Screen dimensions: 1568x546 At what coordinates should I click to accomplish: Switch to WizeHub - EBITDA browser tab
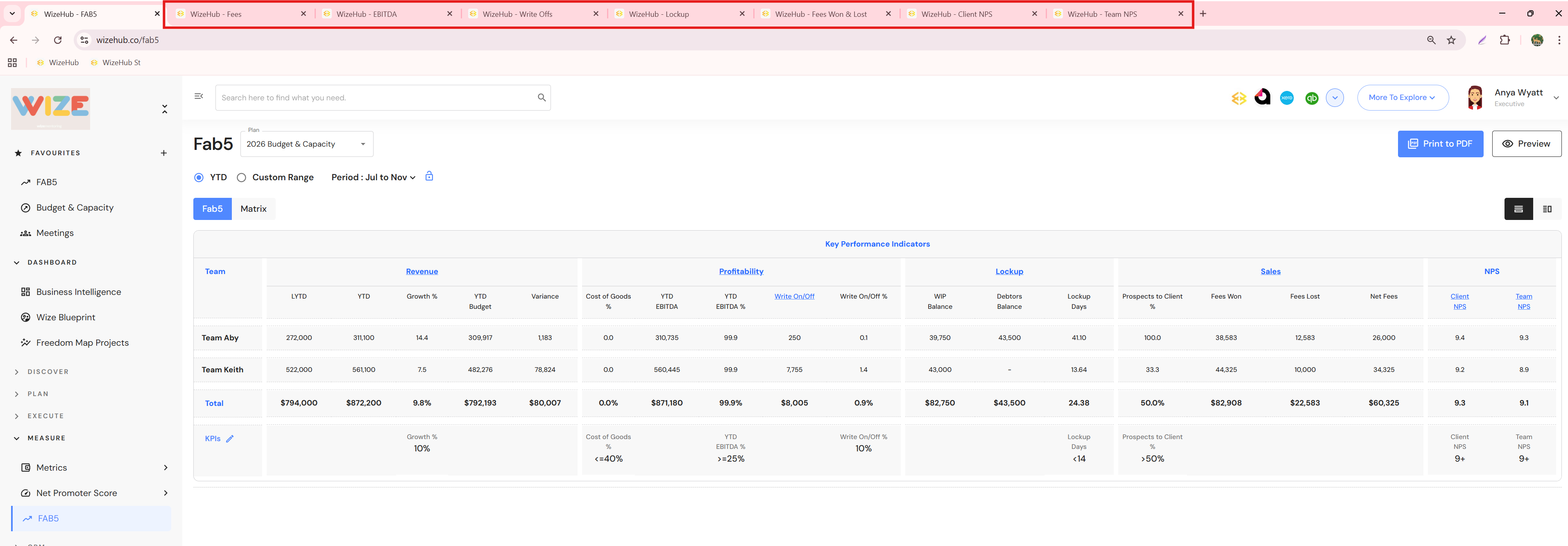(367, 14)
